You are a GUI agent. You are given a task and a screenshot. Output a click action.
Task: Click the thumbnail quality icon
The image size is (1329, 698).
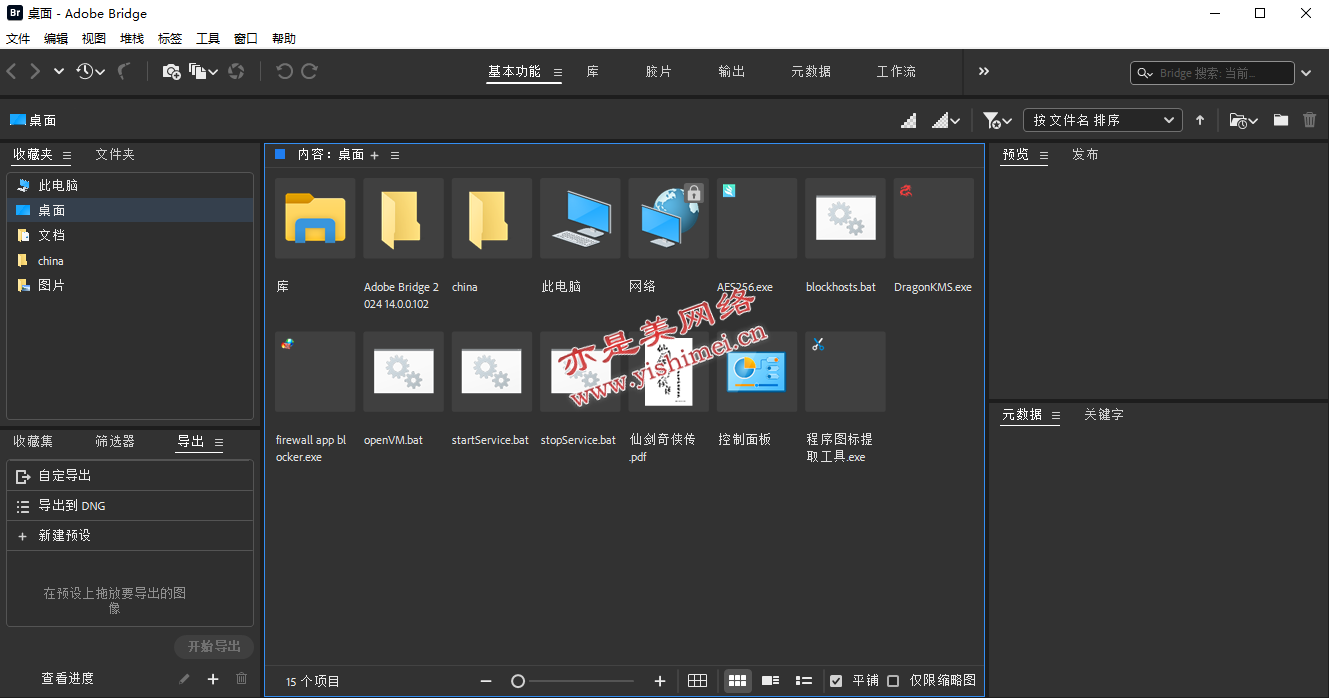point(908,120)
